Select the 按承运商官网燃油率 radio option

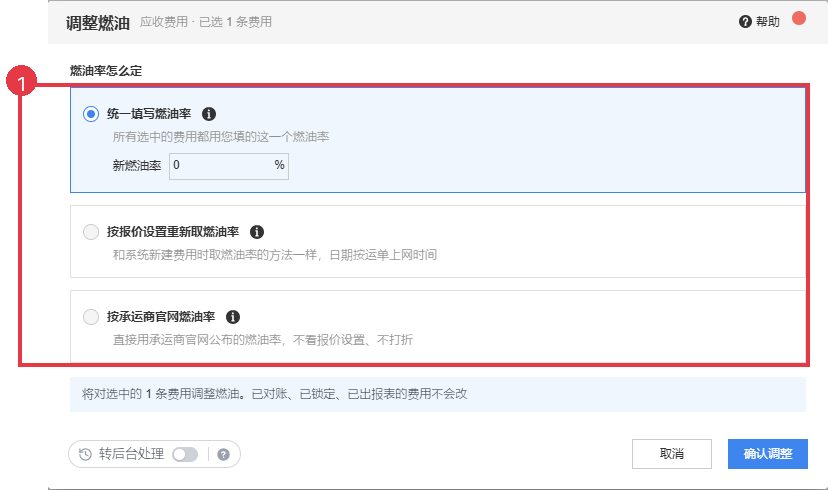click(91, 317)
